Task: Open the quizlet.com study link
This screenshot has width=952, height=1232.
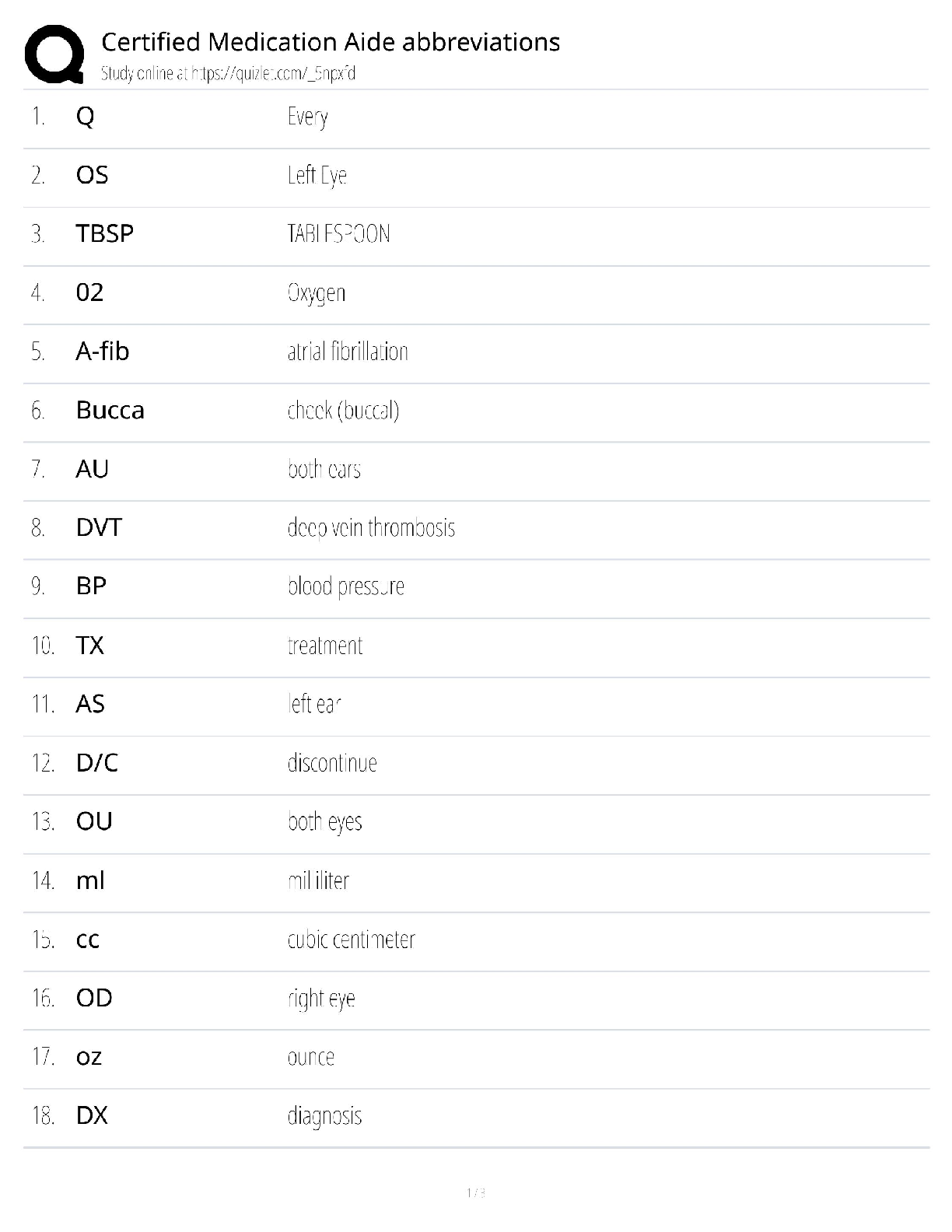Action: point(228,74)
